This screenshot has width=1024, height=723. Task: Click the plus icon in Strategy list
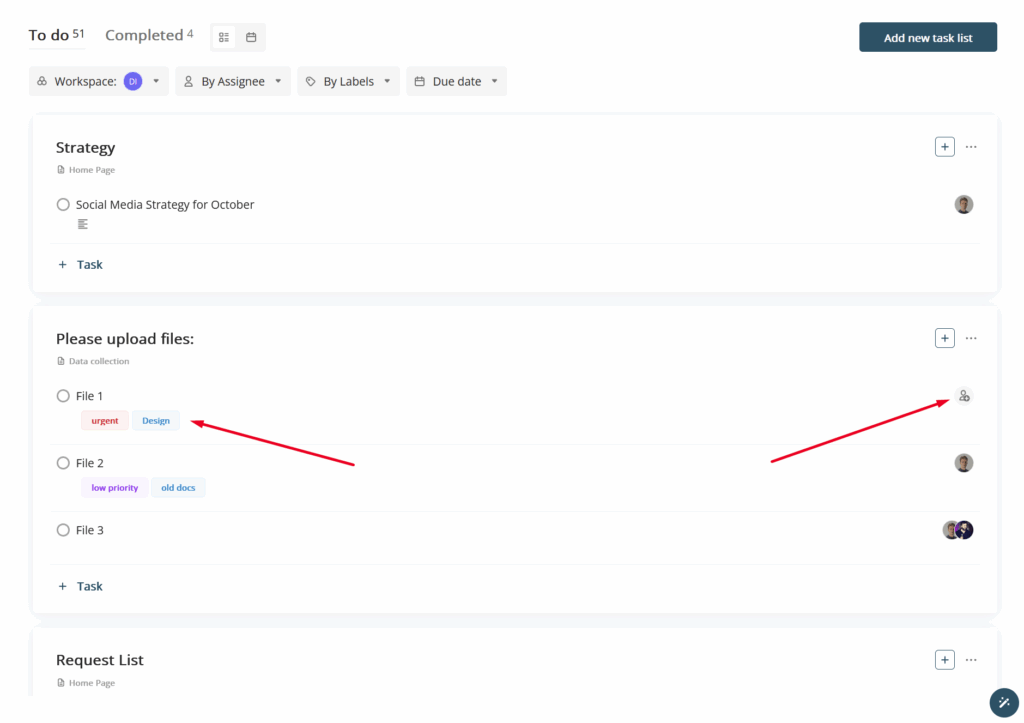pos(944,147)
